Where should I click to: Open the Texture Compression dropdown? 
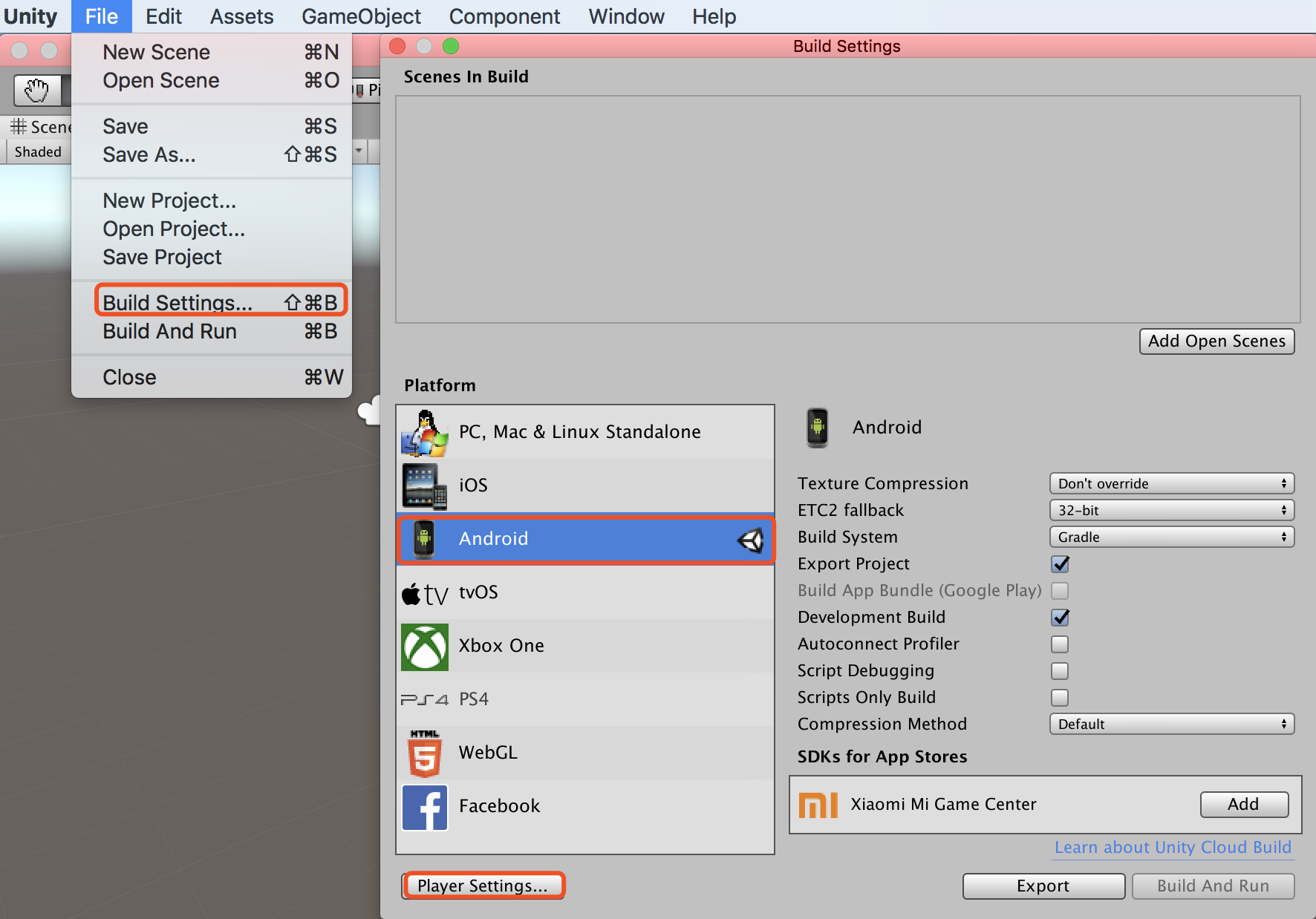(x=1171, y=484)
